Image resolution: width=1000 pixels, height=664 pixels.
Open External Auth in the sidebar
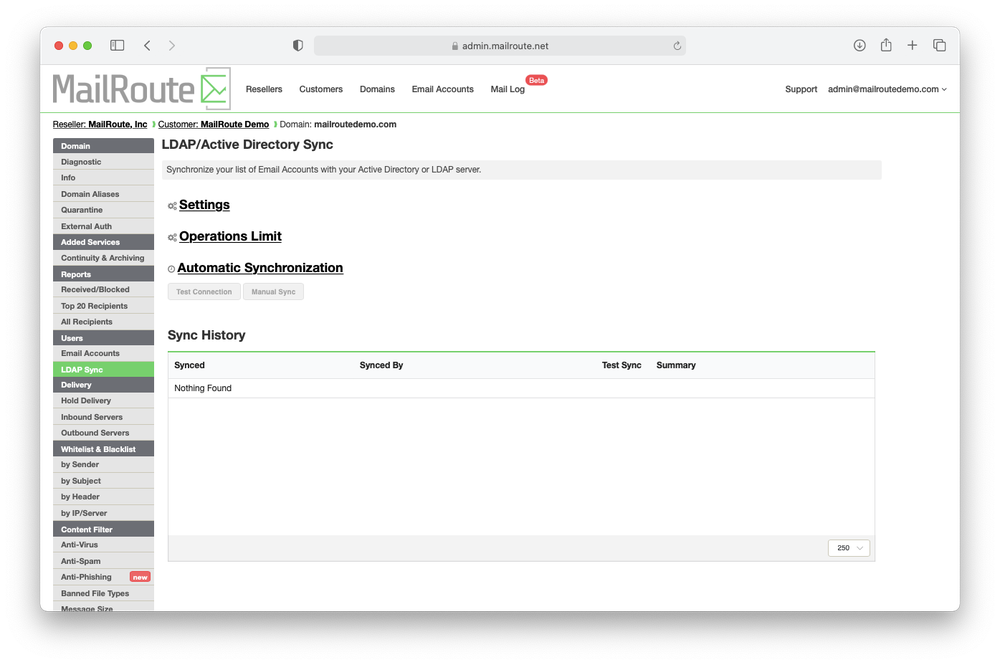pos(103,226)
